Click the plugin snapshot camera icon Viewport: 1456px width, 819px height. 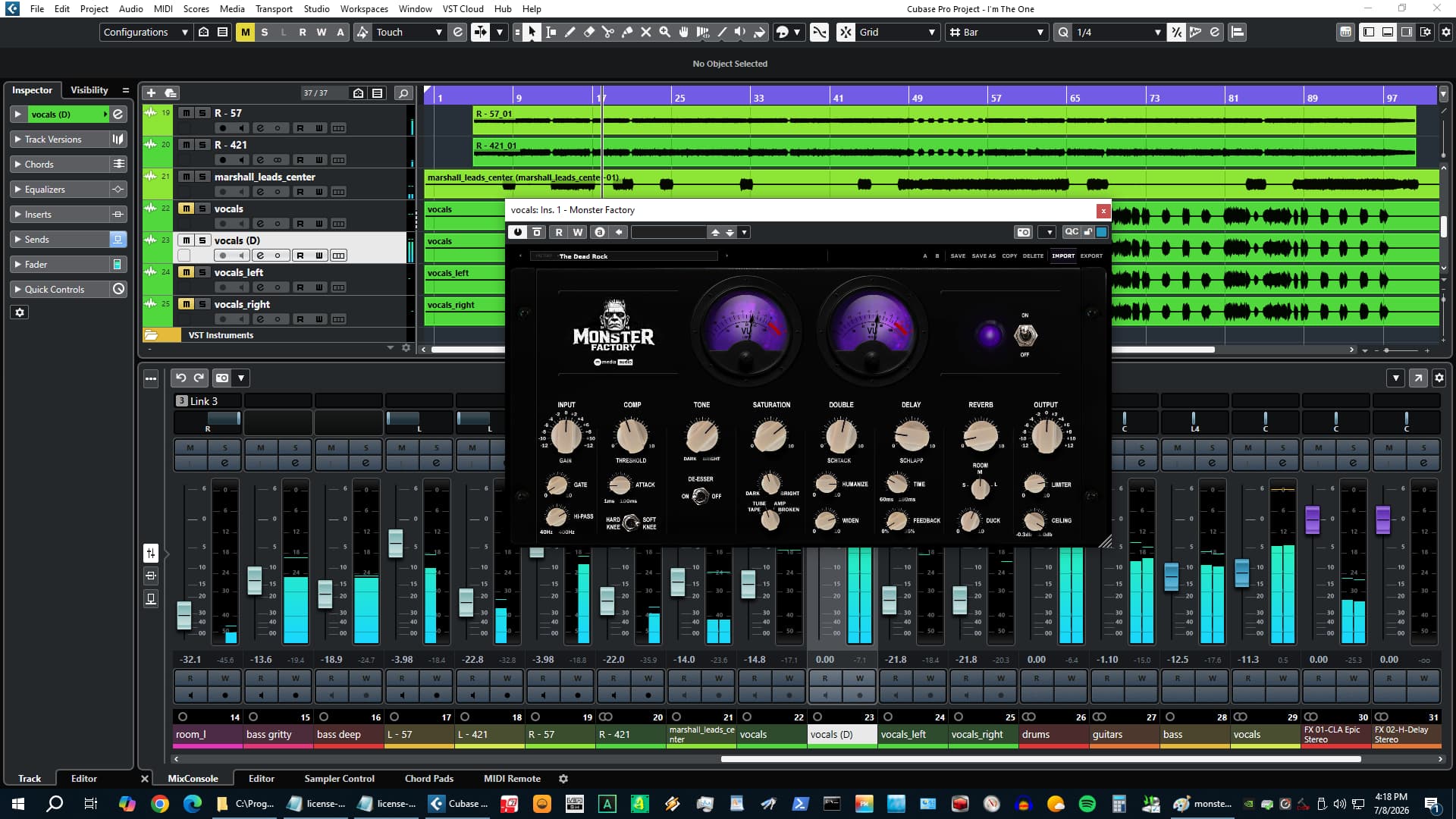[1024, 232]
